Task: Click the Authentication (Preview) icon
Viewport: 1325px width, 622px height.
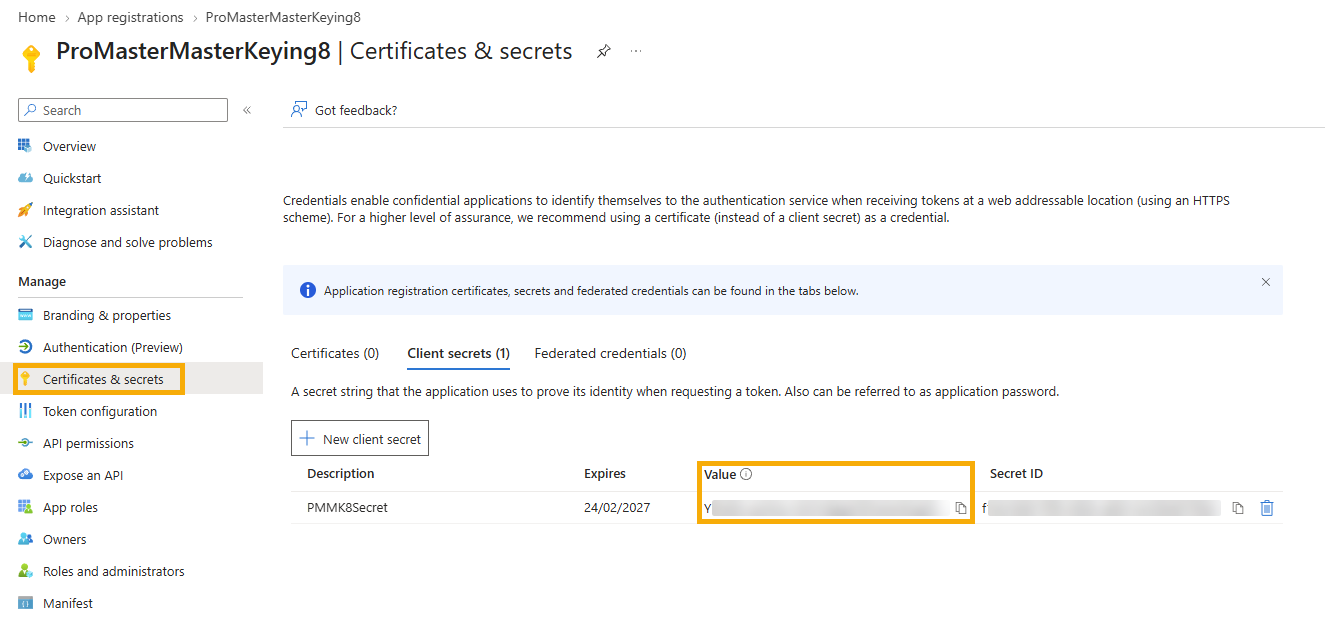Action: coord(25,347)
